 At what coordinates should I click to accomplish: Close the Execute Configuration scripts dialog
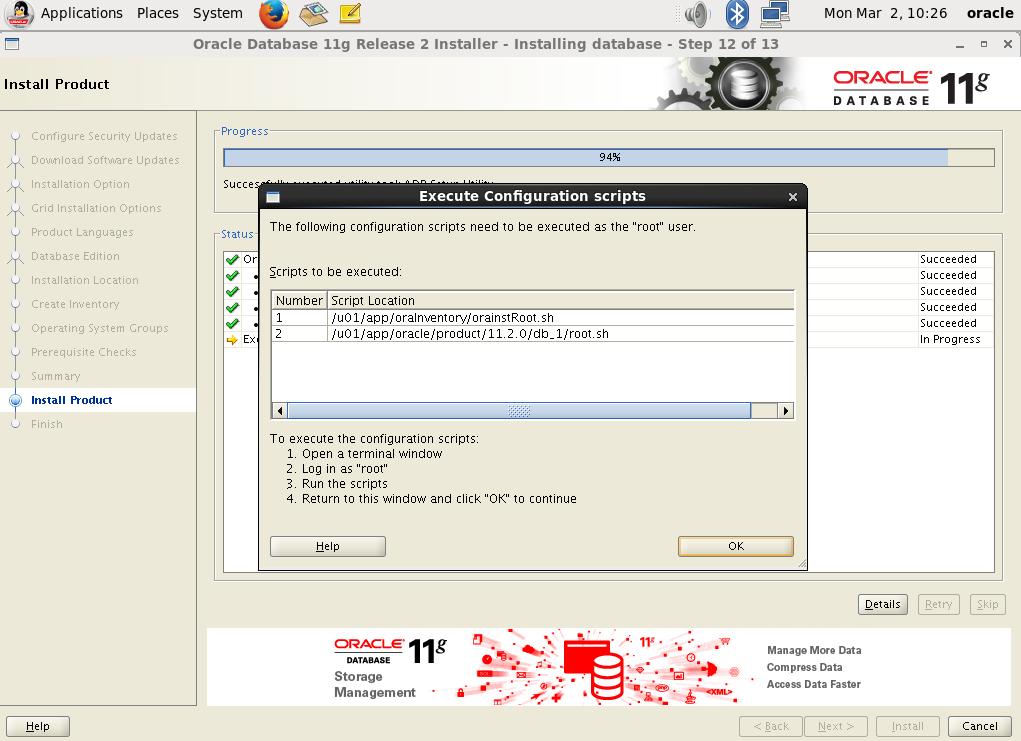[x=792, y=197]
